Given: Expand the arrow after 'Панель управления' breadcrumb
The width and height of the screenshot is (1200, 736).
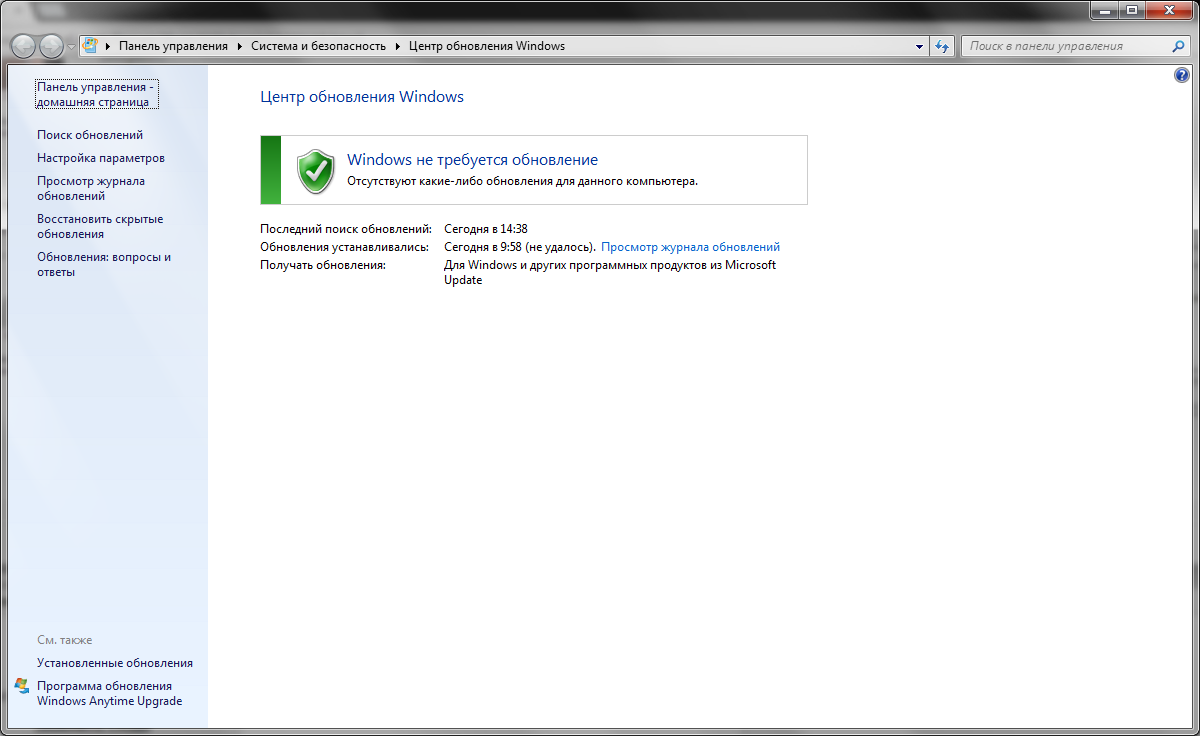Looking at the screenshot, I should coord(239,46).
